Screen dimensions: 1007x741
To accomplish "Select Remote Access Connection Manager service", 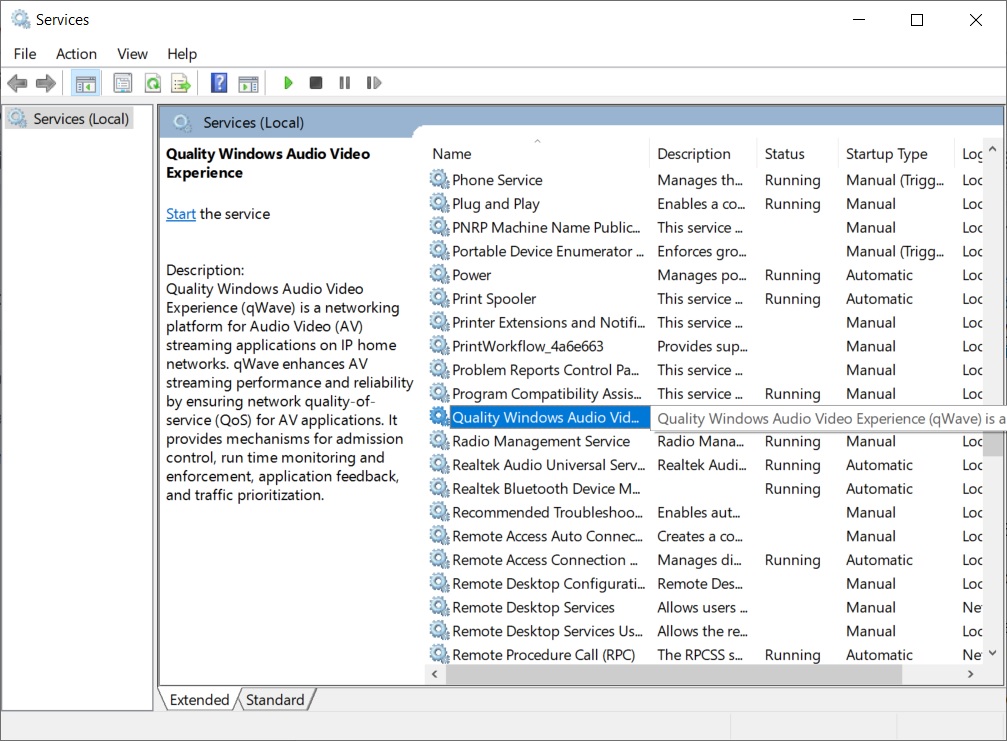I will coord(704,560).
